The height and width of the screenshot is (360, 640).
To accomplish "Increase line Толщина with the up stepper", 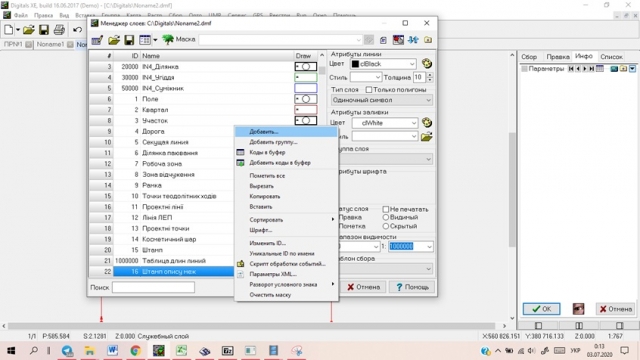I will [x=430, y=75].
